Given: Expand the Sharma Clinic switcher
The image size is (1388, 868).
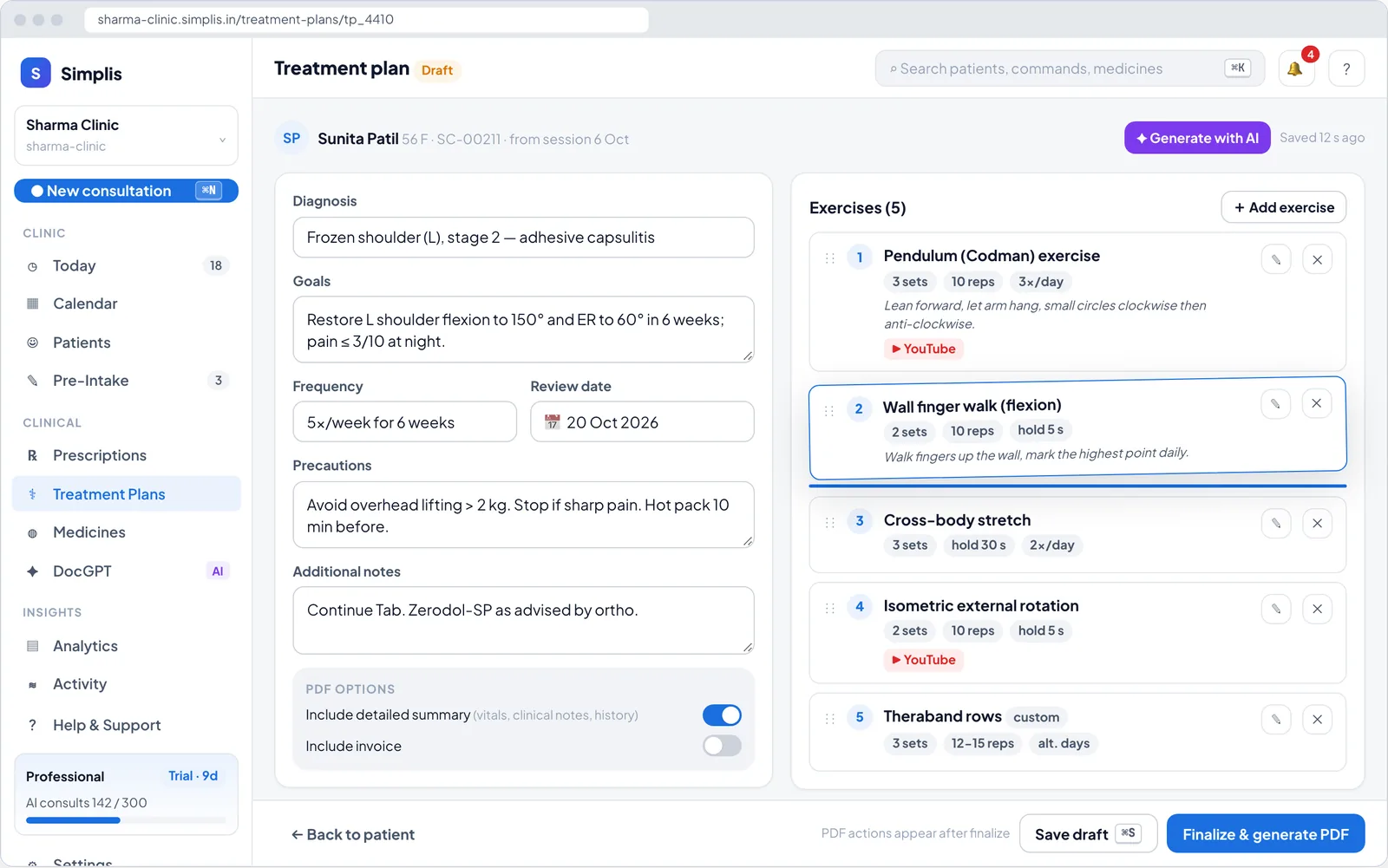Looking at the screenshot, I should point(126,135).
